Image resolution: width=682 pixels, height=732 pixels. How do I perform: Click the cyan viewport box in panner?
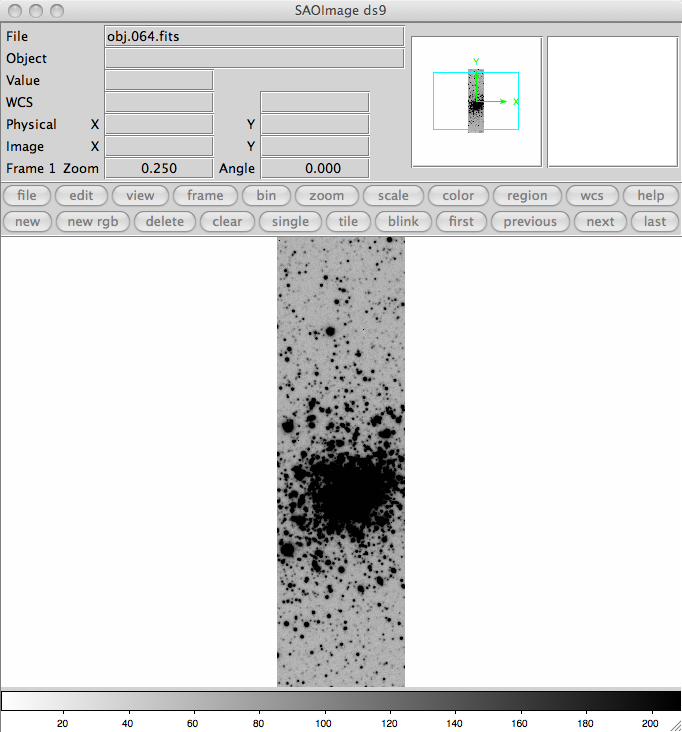[476, 101]
